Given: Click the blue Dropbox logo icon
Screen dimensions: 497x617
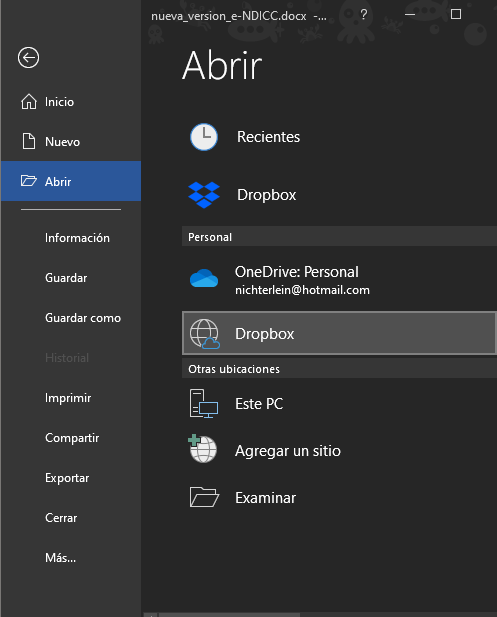Looking at the screenshot, I should 204,195.
